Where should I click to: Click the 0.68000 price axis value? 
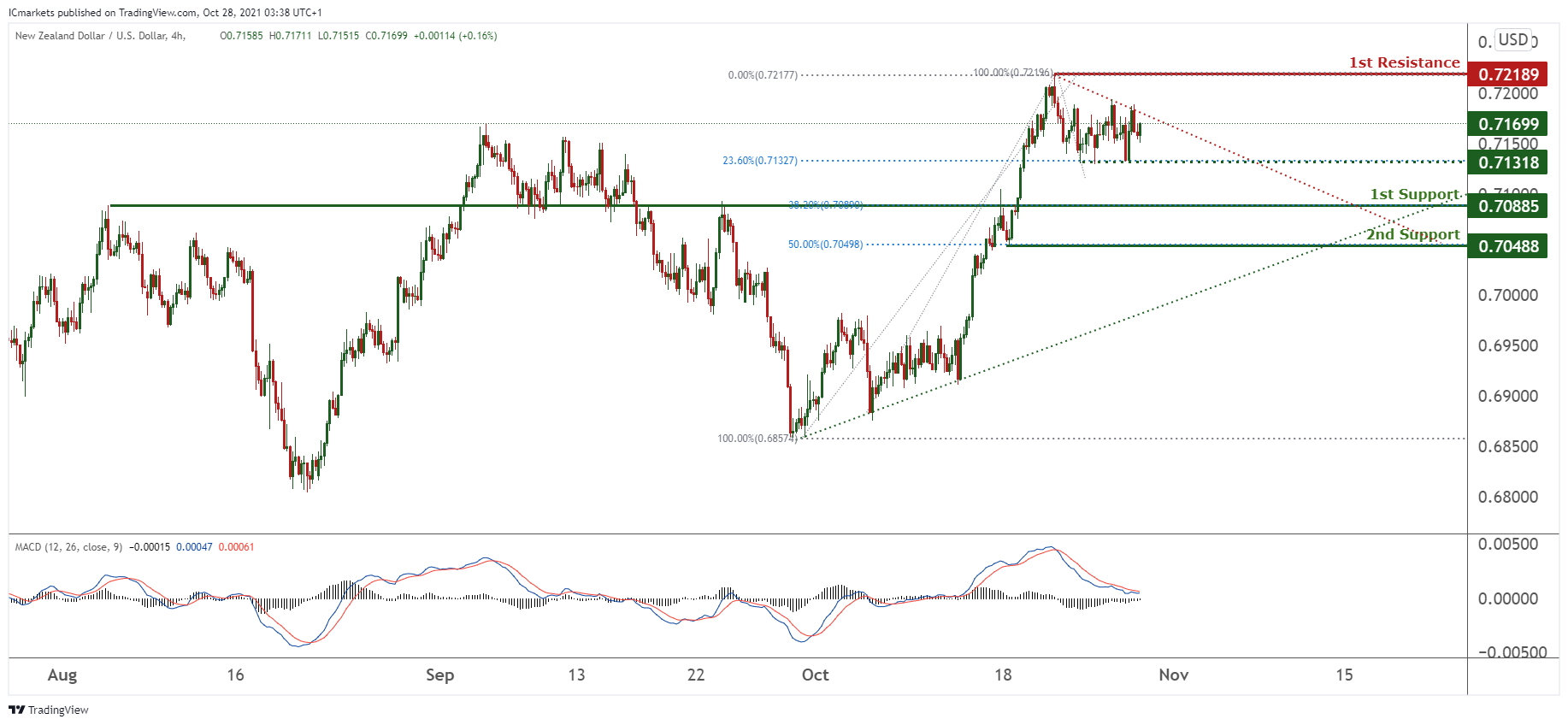tap(1508, 498)
